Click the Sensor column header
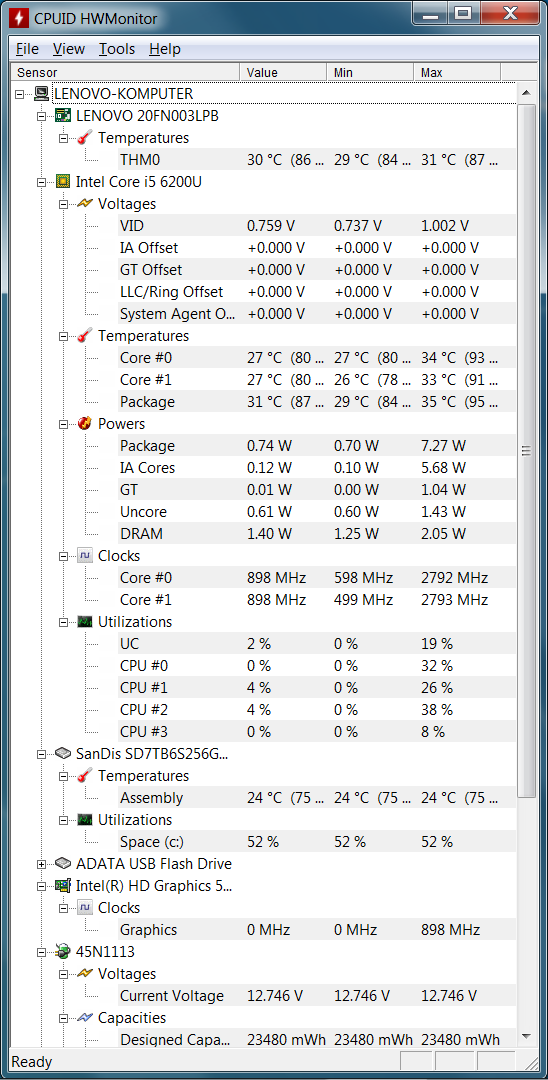Screen dimensions: 548x1080 tap(125, 72)
